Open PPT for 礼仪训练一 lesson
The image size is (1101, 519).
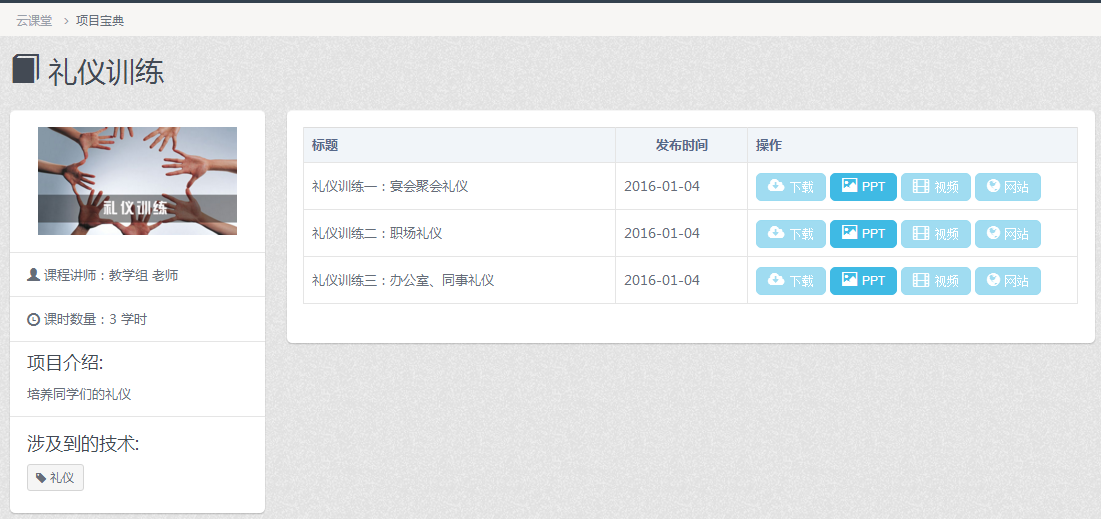pos(863,187)
